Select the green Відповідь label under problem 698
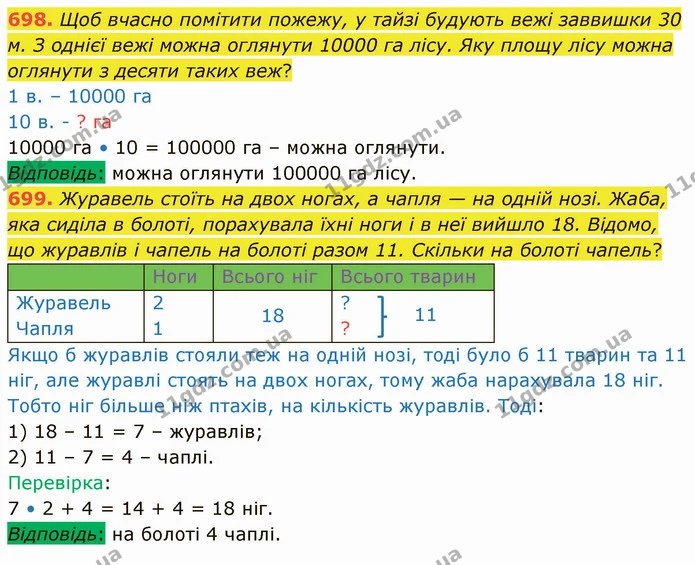695x565 pixels. point(56,173)
